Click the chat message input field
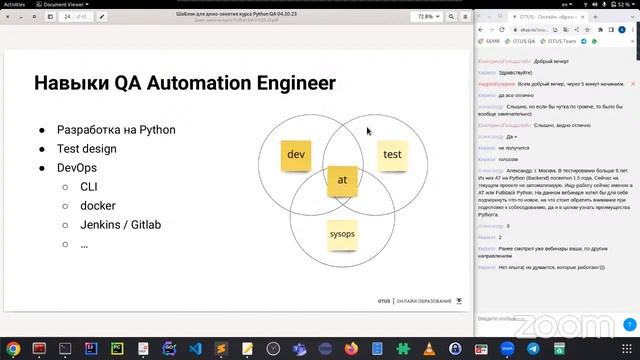This screenshot has width=640, height=360. click(x=547, y=319)
